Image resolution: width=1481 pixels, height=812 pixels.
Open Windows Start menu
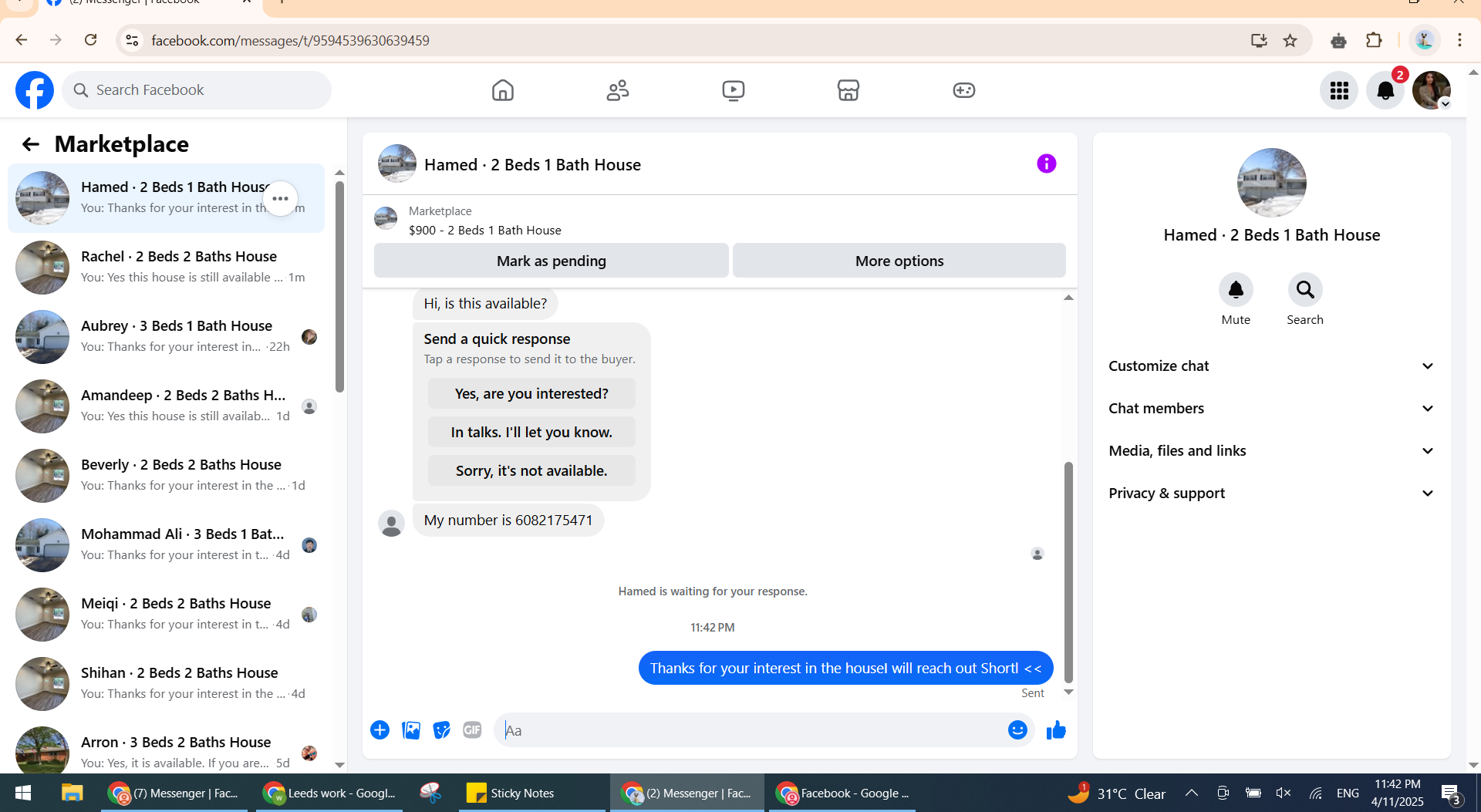23,793
